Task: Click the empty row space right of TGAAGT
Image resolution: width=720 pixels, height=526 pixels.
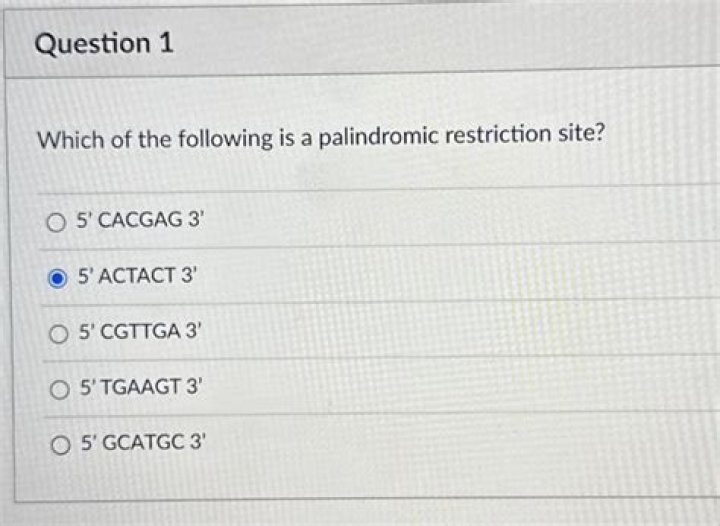Action: coord(450,385)
